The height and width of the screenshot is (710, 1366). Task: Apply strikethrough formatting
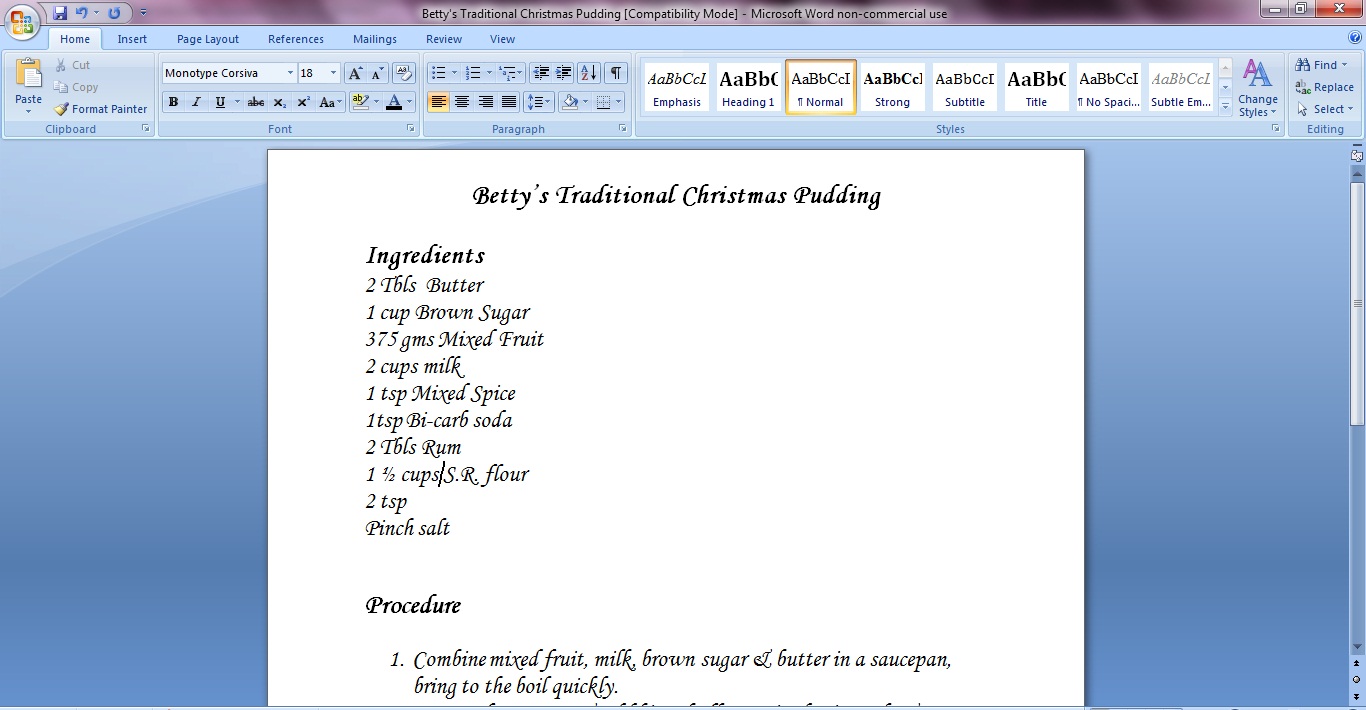[256, 102]
